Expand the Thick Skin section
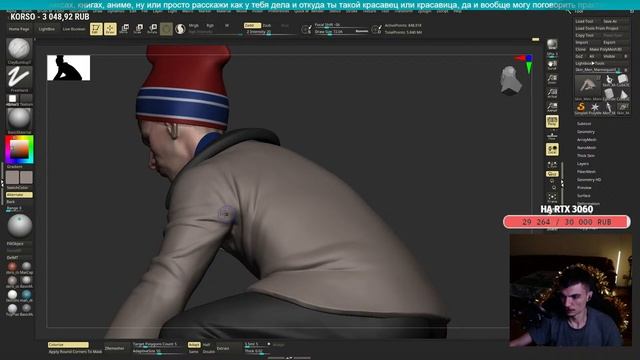 586,156
